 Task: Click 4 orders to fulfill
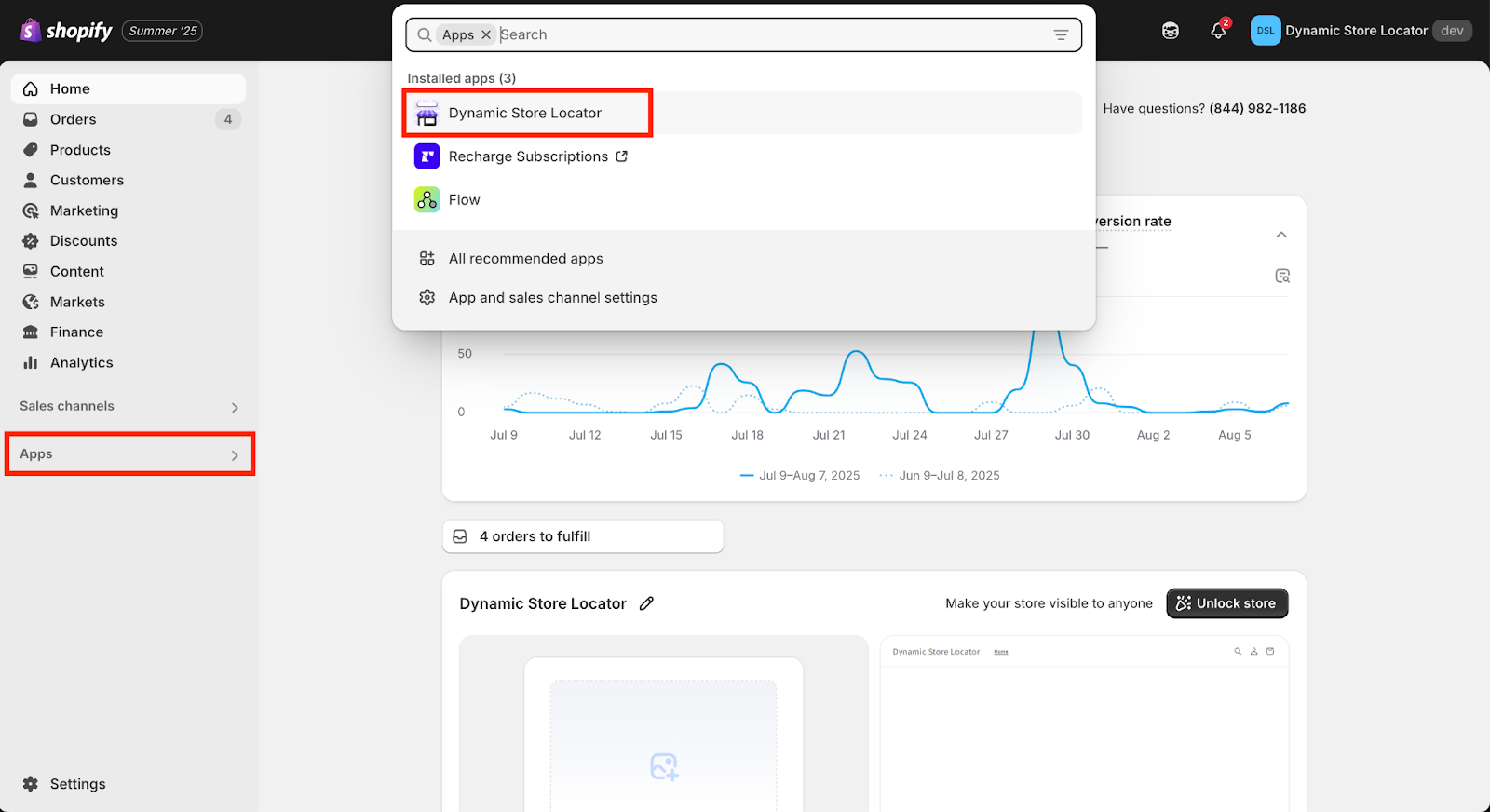point(583,536)
